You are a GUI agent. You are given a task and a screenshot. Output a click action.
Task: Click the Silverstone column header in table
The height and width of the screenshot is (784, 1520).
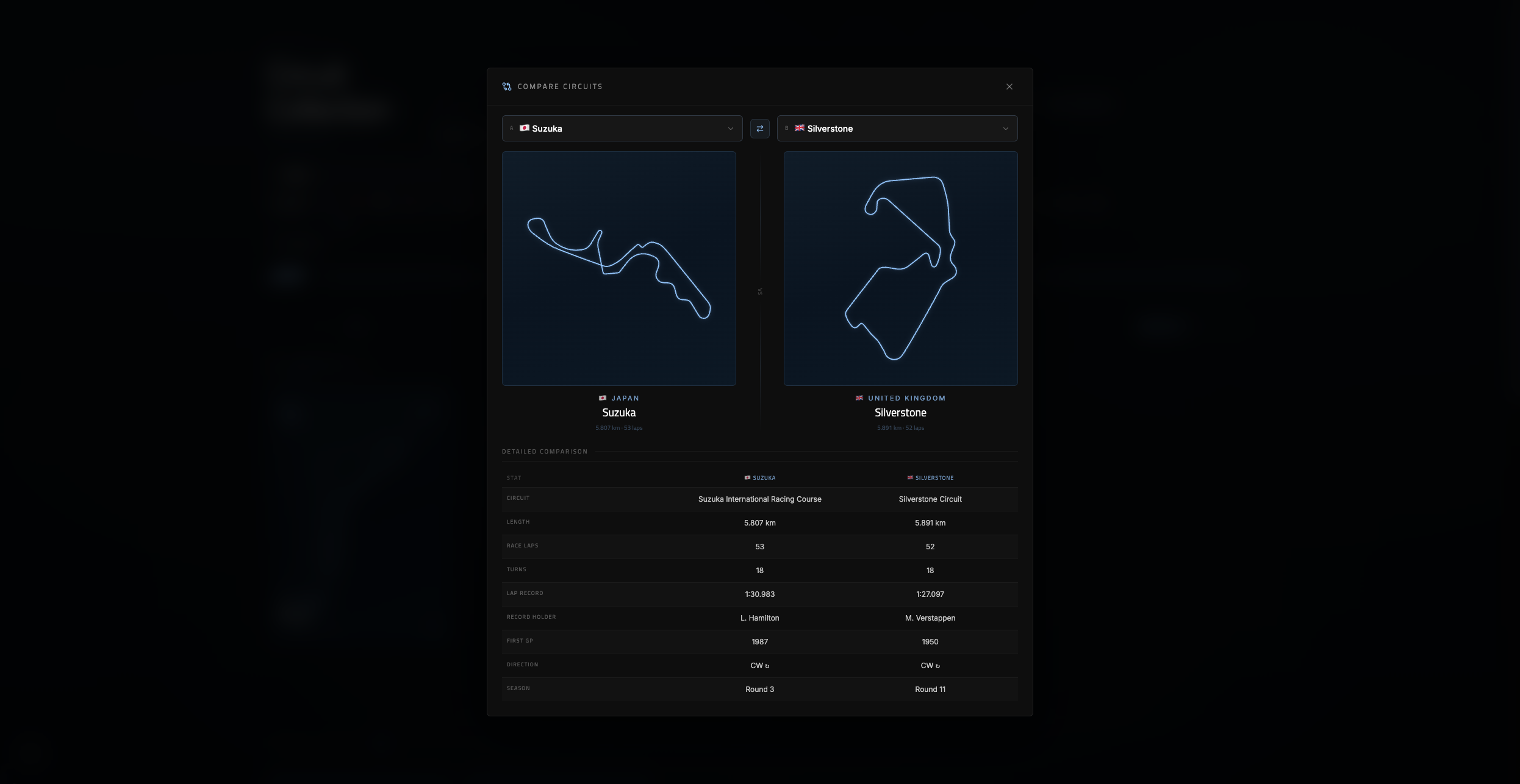pyautogui.click(x=930, y=478)
